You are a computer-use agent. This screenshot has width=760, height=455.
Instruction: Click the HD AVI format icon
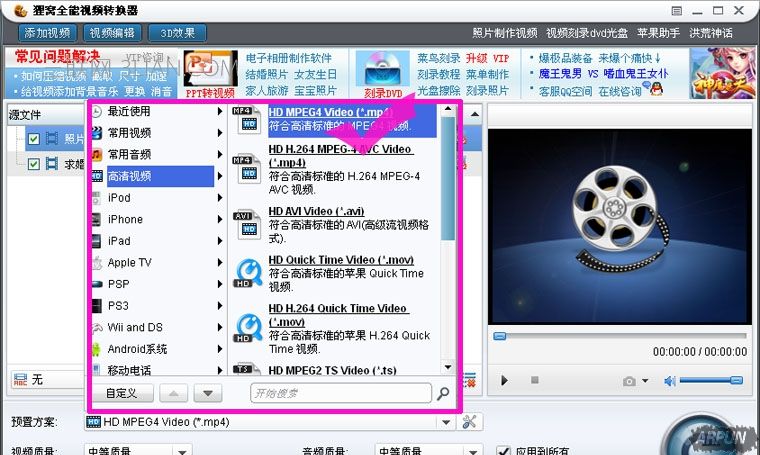click(248, 224)
